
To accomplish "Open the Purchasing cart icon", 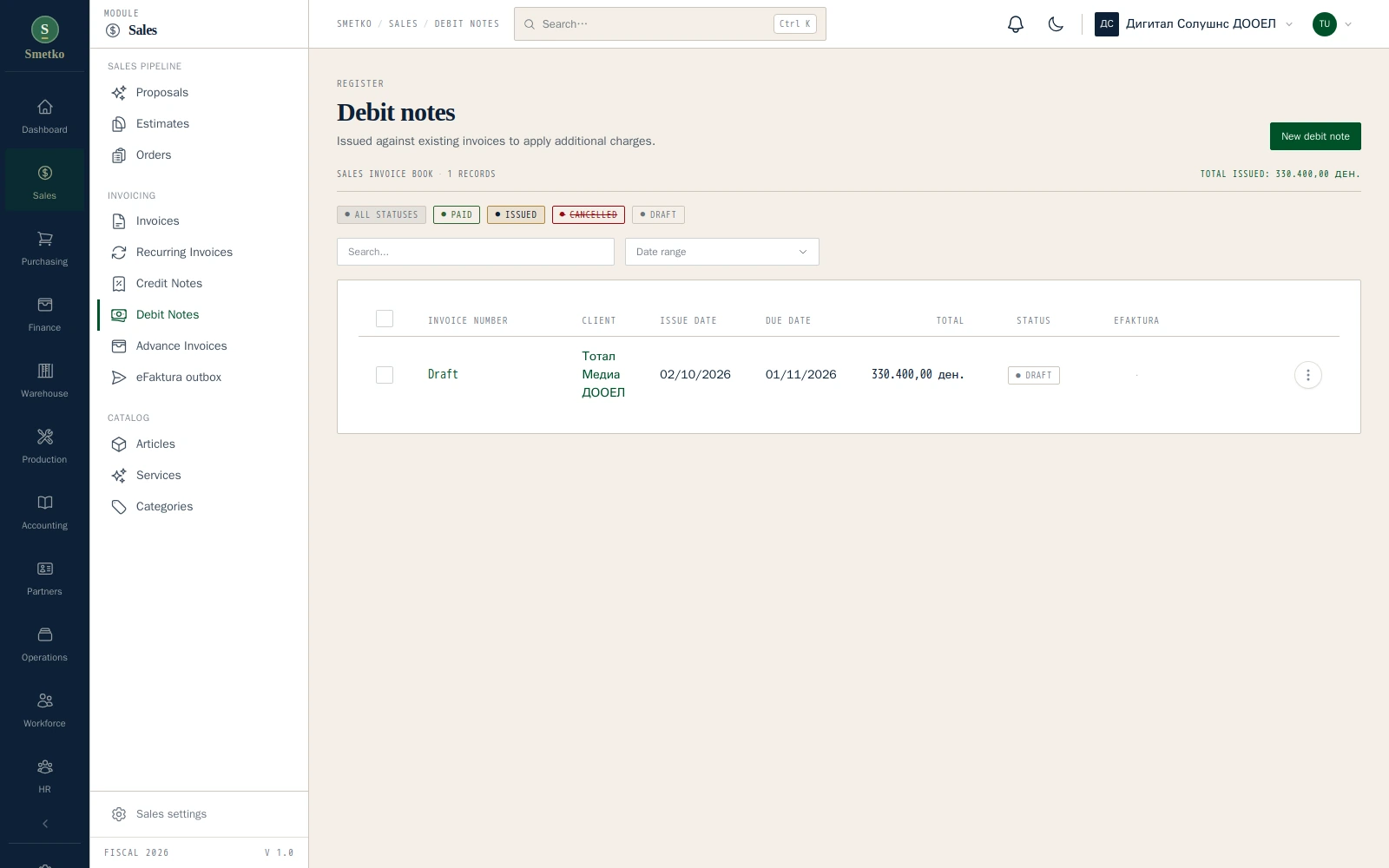I will pos(44,239).
